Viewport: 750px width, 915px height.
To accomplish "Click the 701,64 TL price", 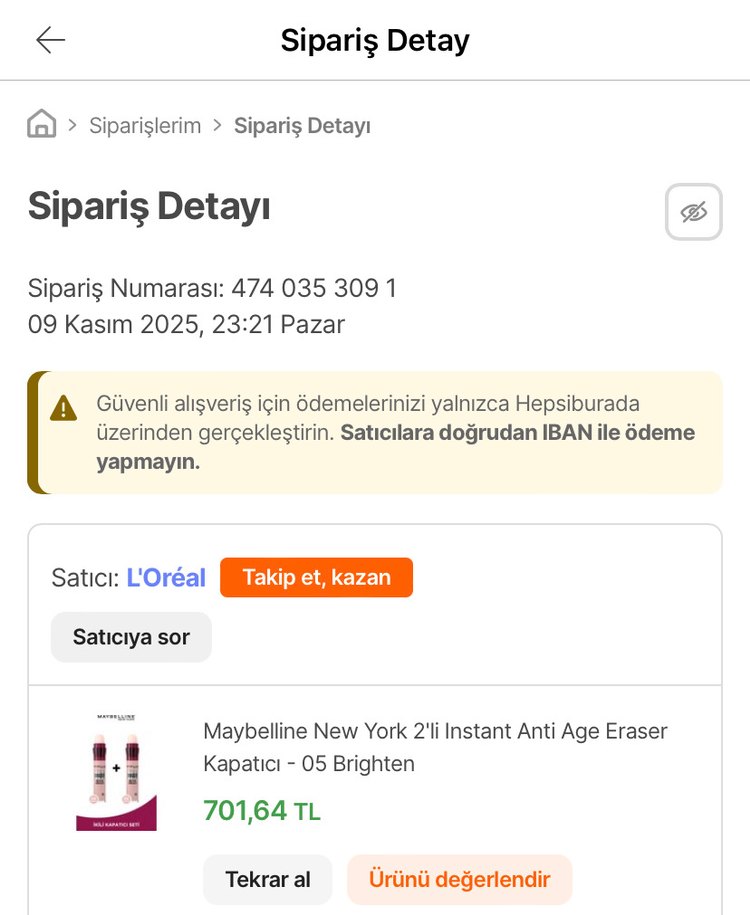I will (262, 810).
